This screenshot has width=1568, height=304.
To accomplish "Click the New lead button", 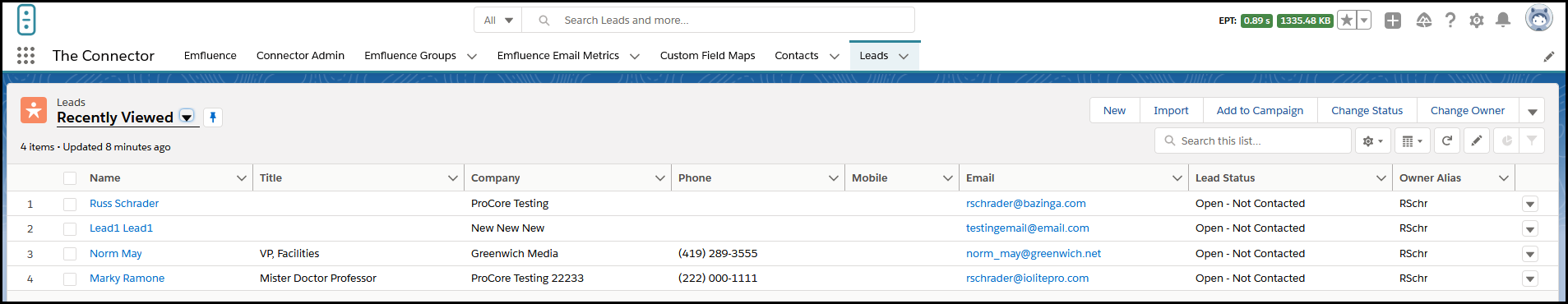I will point(1115,111).
